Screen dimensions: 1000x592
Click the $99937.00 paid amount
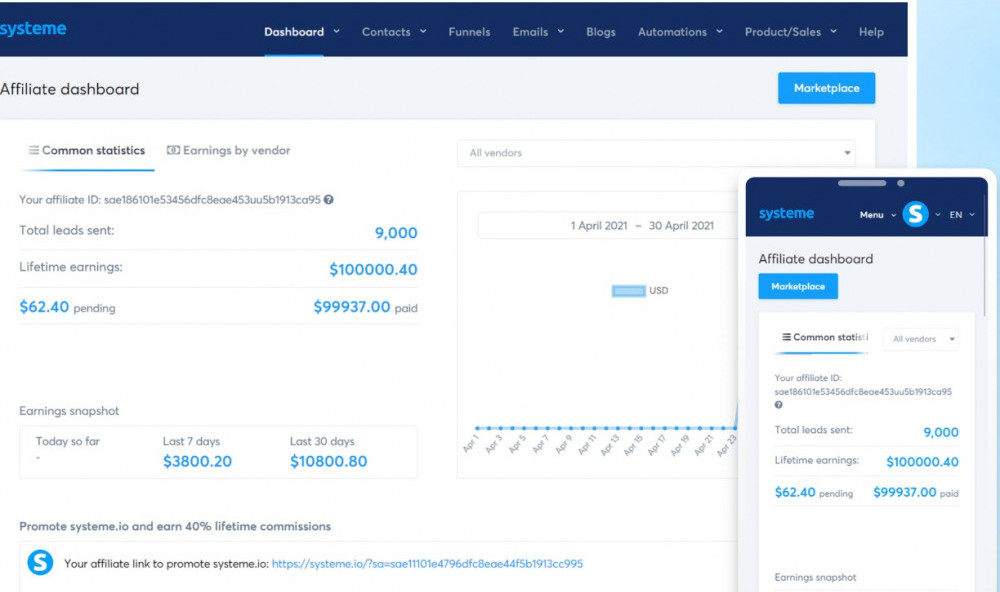[x=351, y=307]
